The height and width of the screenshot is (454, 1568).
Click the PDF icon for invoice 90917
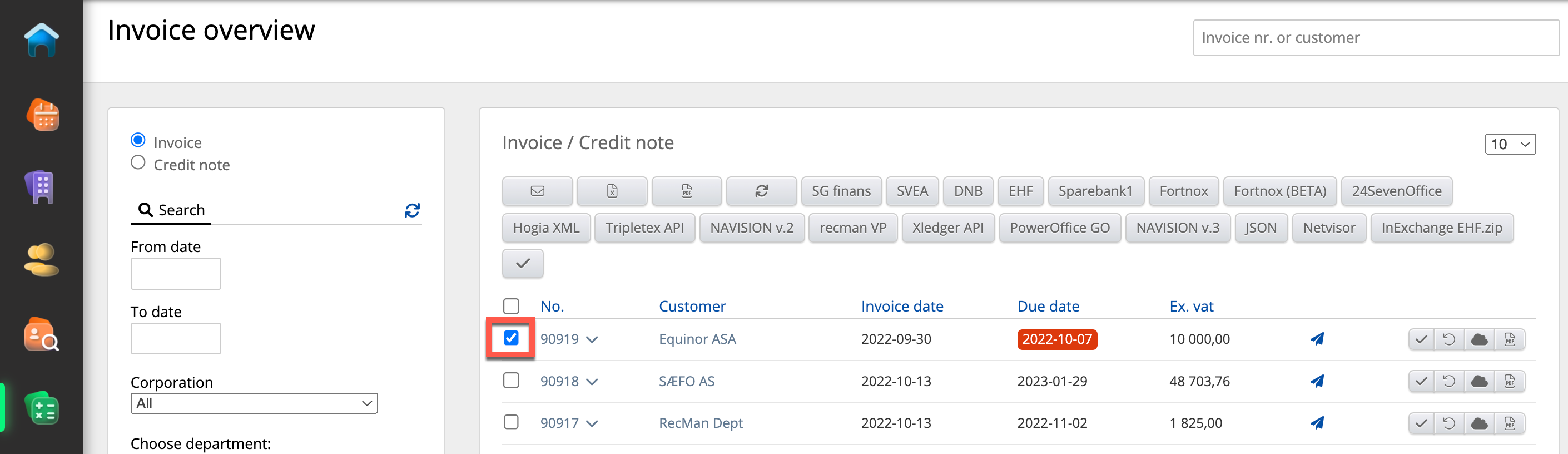tap(1510, 423)
